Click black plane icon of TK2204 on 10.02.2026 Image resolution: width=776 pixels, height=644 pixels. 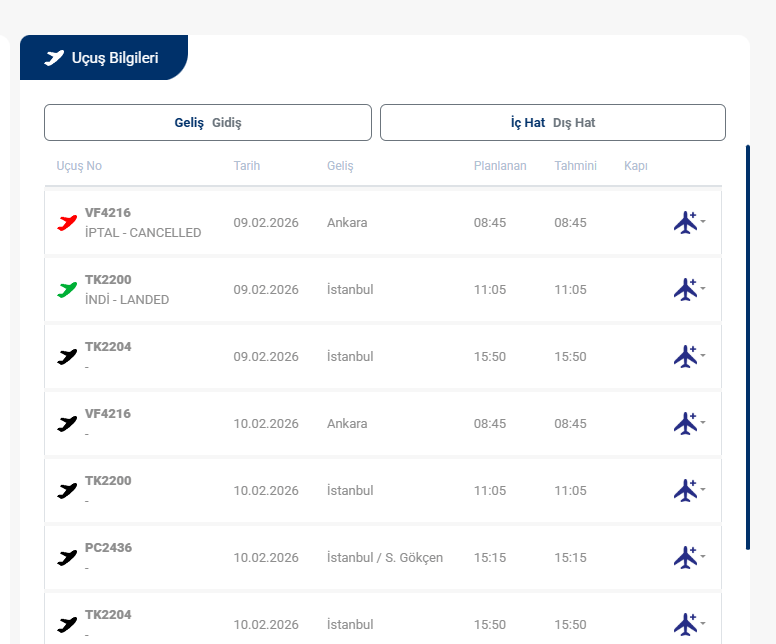67,625
